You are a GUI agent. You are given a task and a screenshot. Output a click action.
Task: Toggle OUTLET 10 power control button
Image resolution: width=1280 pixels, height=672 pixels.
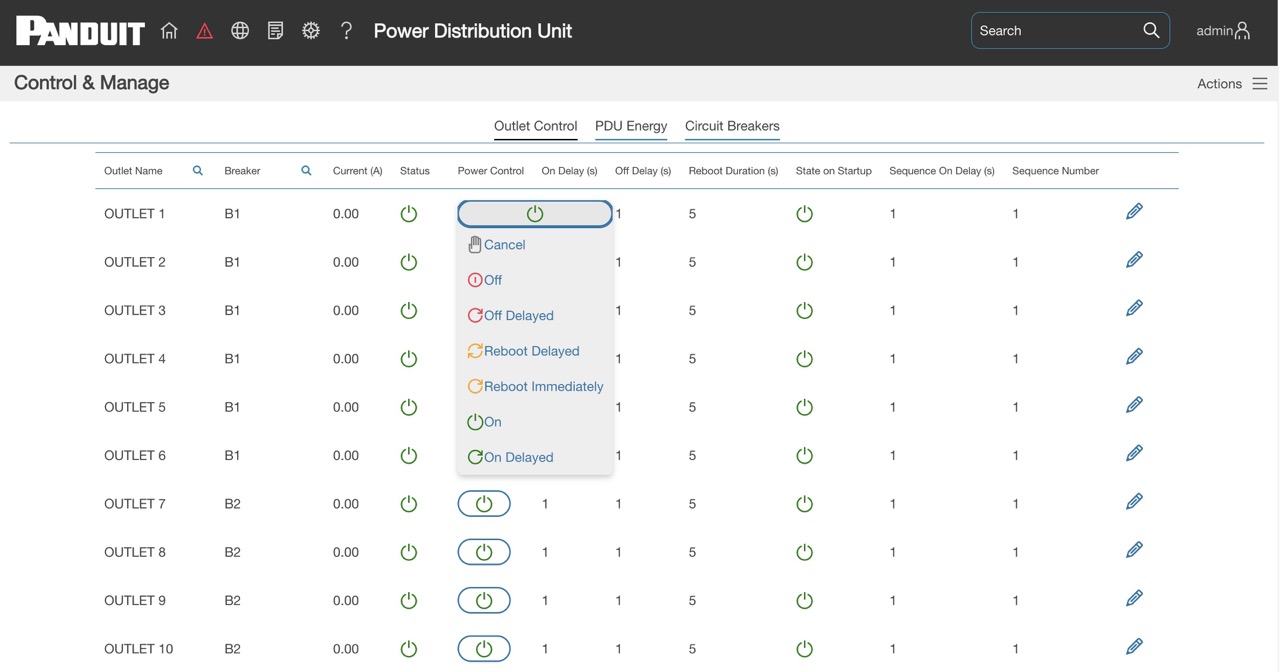(x=484, y=649)
